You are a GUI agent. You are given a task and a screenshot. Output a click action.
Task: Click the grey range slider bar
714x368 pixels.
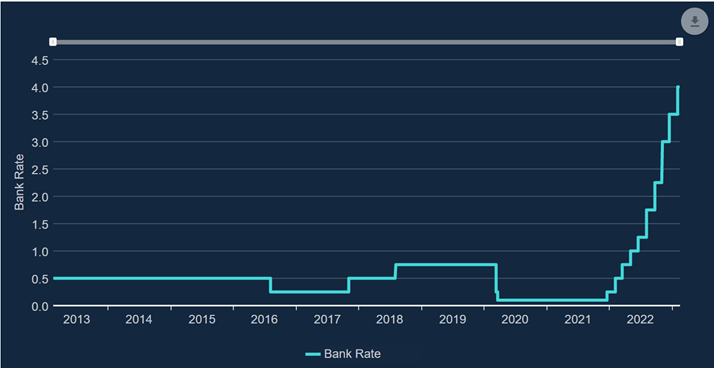(x=366, y=42)
